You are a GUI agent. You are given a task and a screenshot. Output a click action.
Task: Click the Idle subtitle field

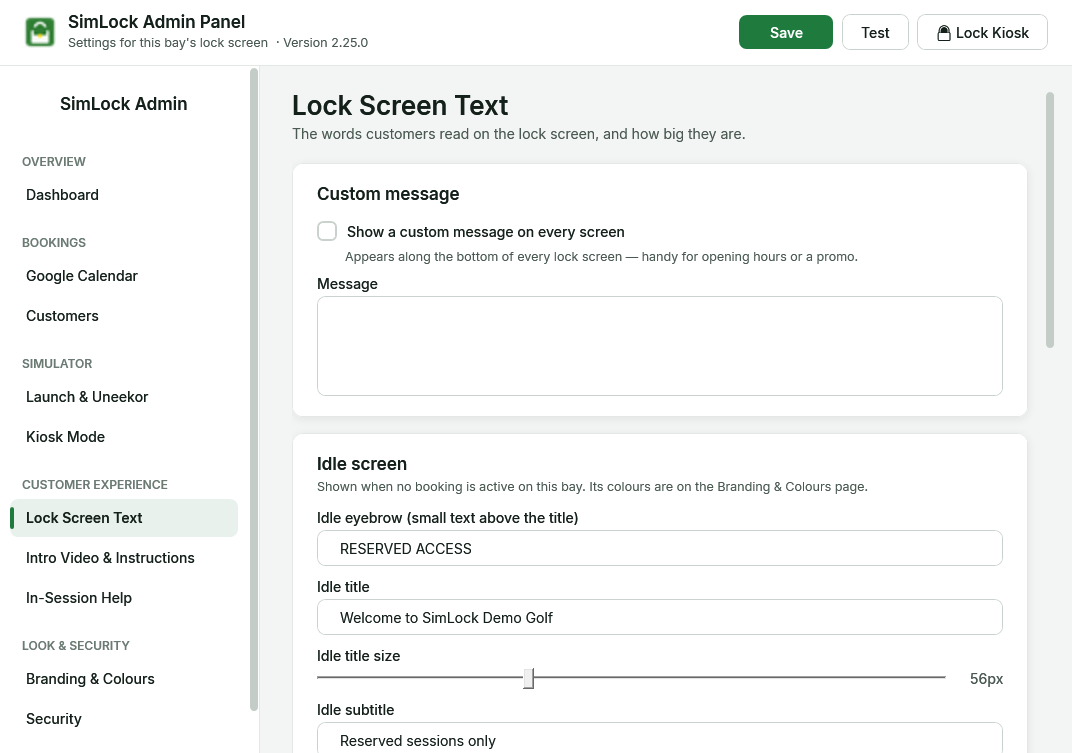pyautogui.click(x=660, y=738)
